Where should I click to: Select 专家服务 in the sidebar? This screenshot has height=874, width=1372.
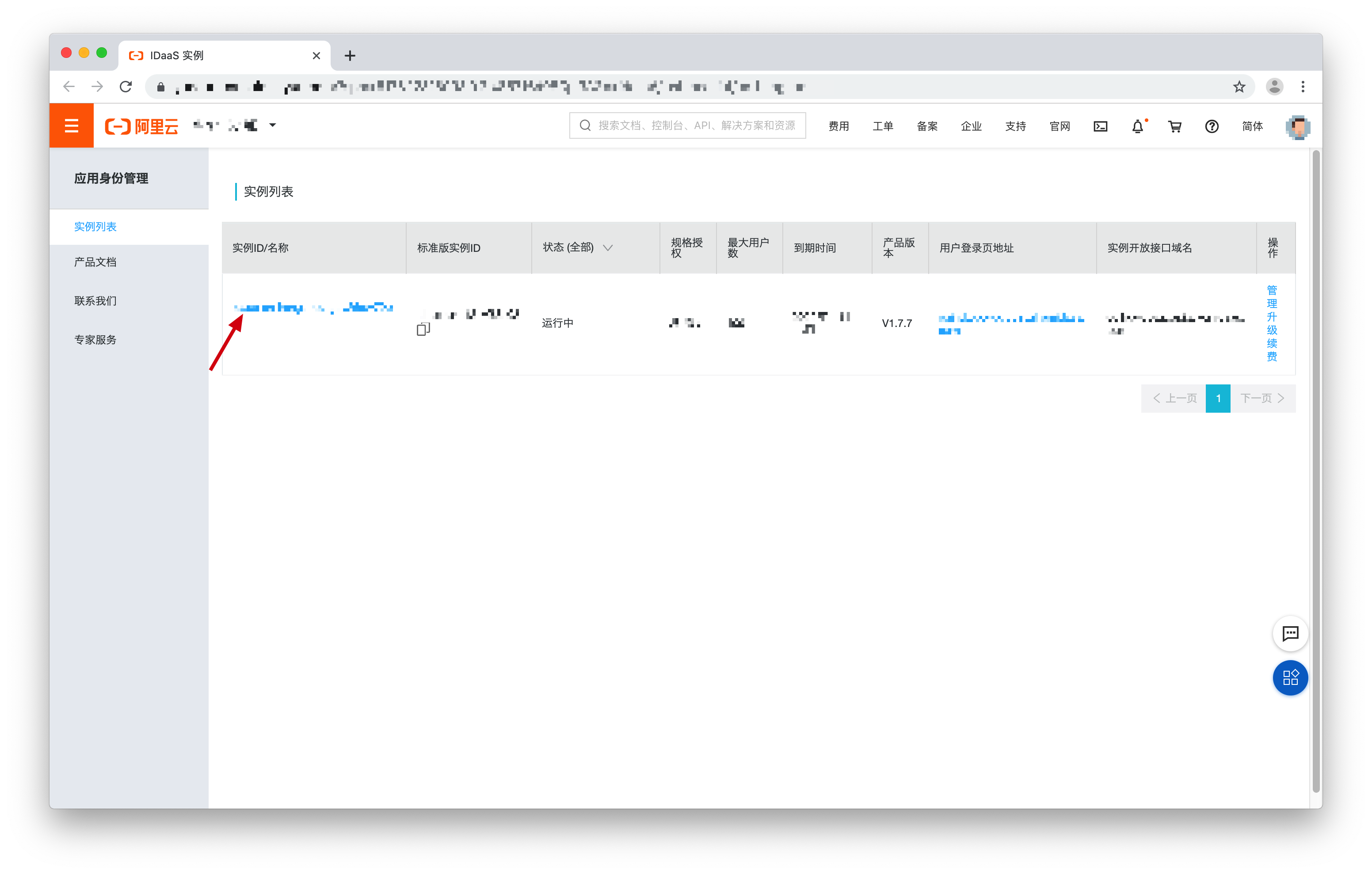pyautogui.click(x=95, y=340)
